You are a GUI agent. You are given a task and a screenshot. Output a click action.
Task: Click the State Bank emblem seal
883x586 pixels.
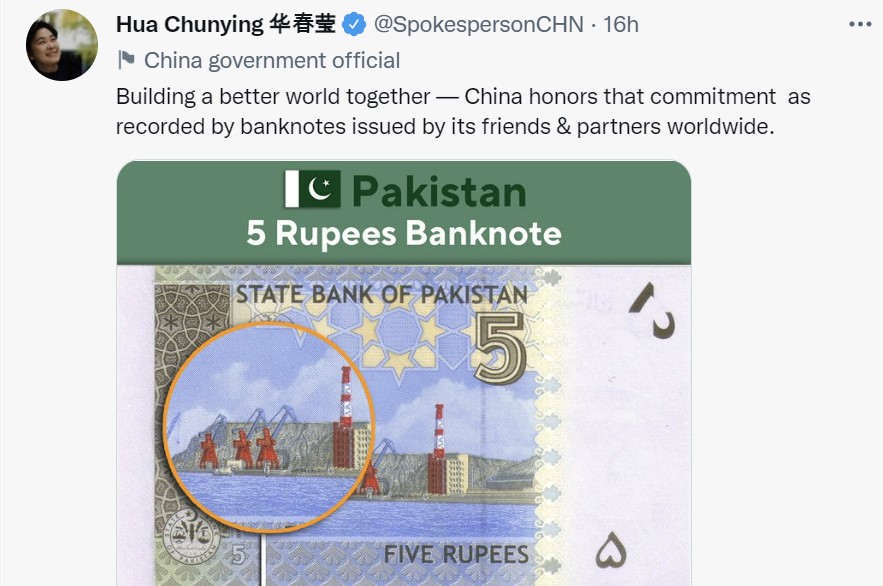point(188,532)
